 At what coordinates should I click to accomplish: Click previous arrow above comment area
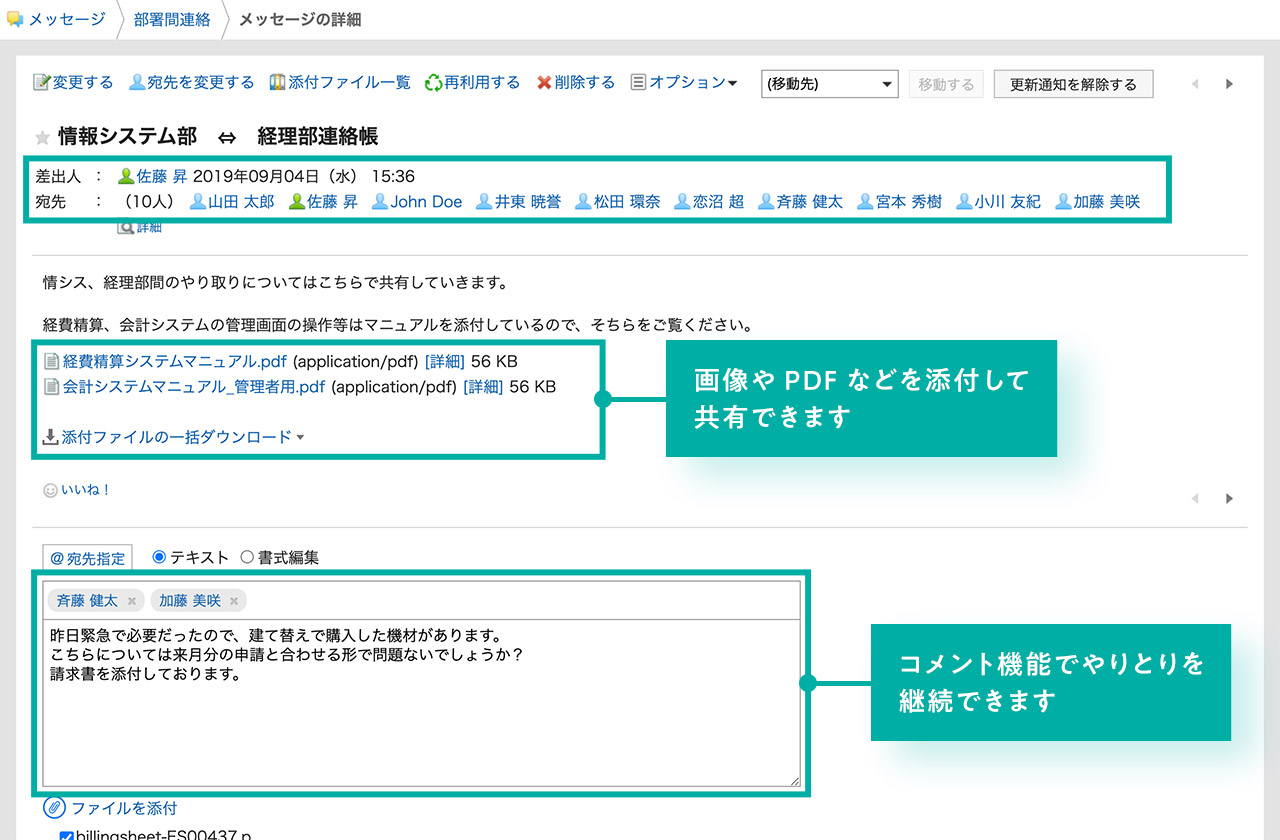(1195, 498)
